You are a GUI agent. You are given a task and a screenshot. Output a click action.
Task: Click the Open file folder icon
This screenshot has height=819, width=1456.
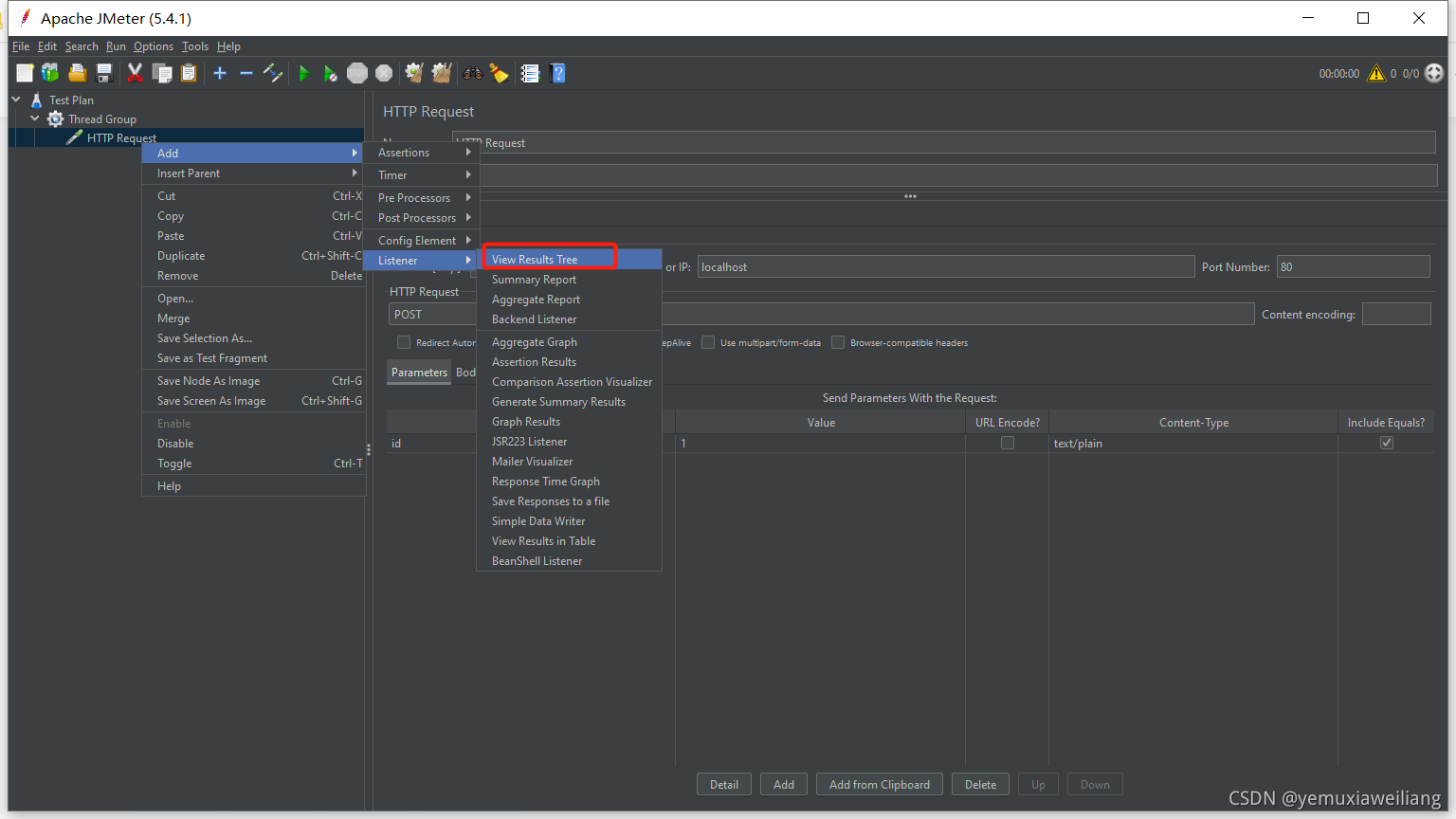78,73
